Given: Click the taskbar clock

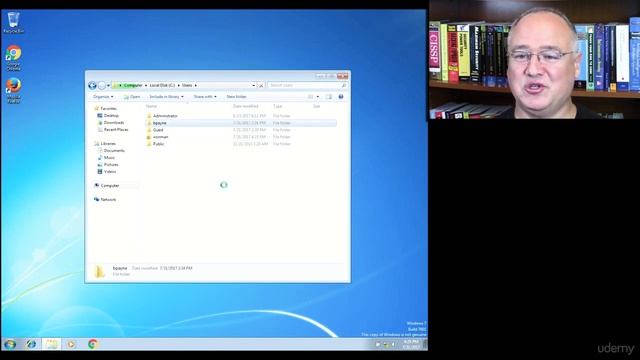Looking at the screenshot, I should 411,344.
